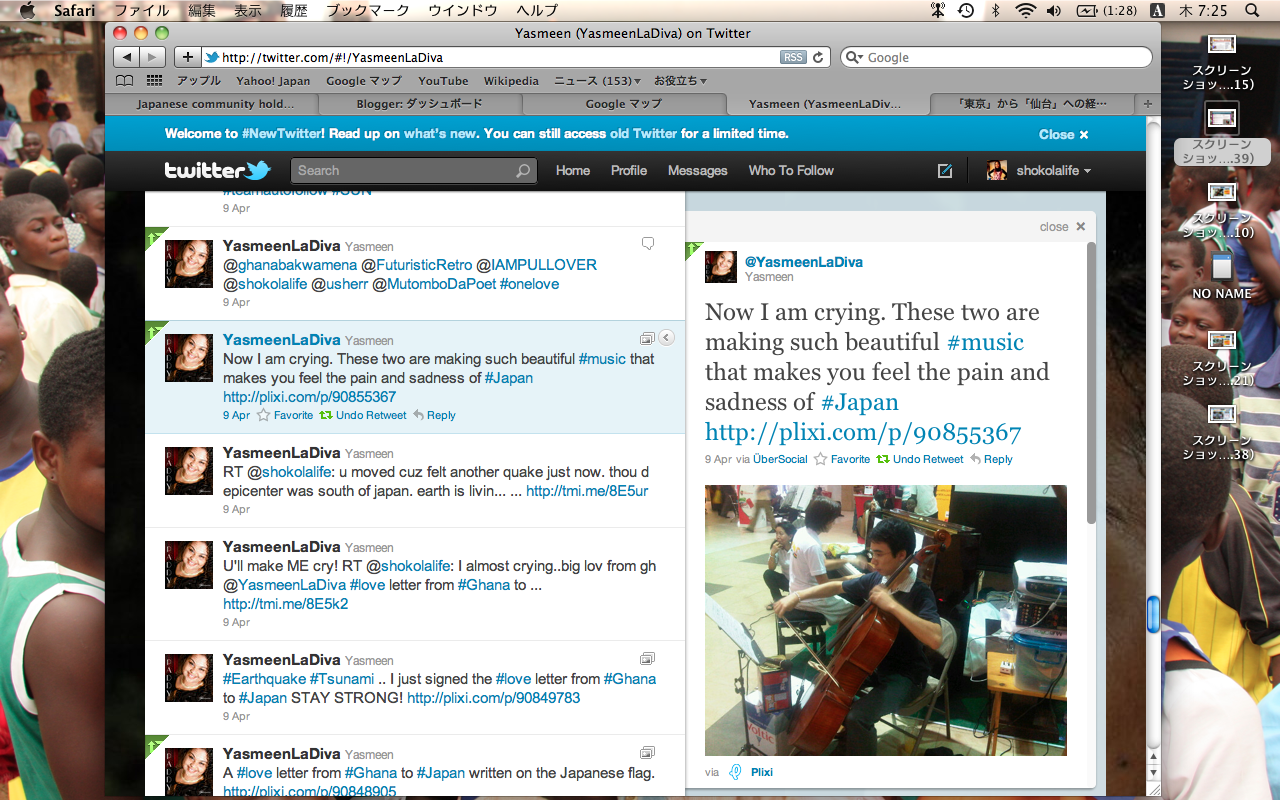Open the Wi-Fi status menu icon
This screenshot has width=1280, height=800.
[x=1025, y=10]
